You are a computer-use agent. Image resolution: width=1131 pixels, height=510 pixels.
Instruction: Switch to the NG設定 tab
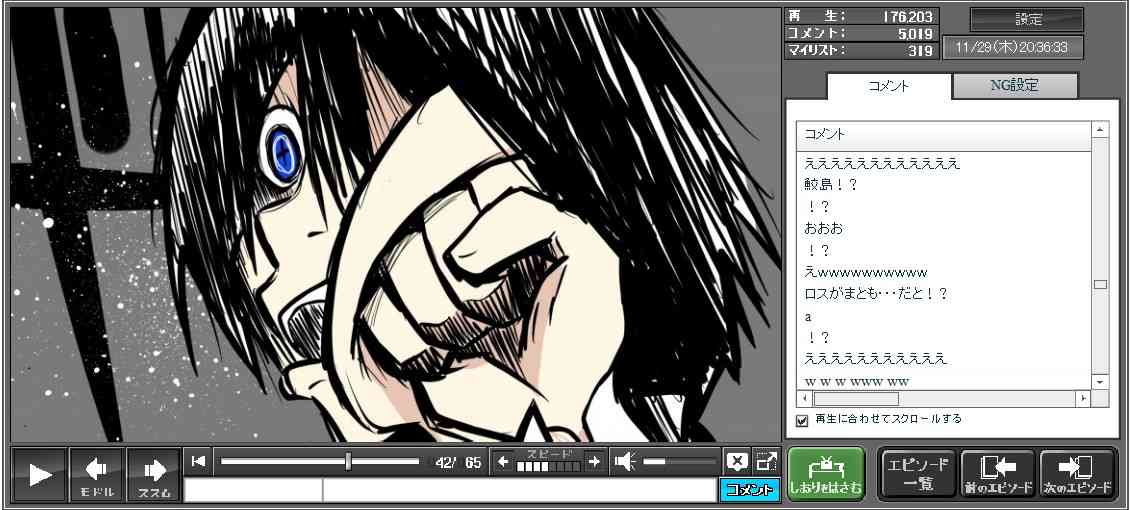pyautogui.click(x=1014, y=86)
